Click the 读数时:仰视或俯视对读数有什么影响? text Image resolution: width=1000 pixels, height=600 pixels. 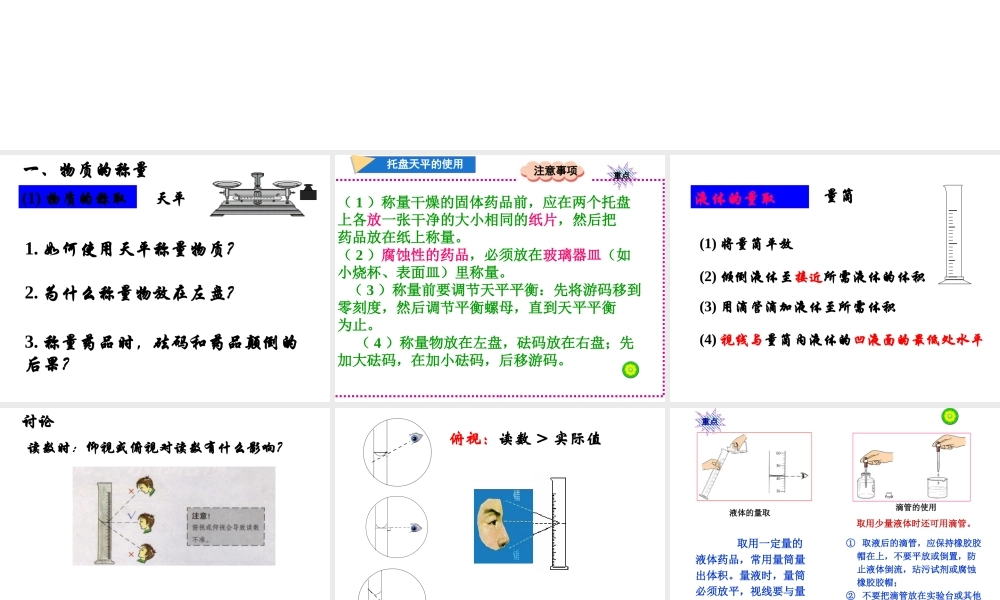pyautogui.click(x=155, y=448)
